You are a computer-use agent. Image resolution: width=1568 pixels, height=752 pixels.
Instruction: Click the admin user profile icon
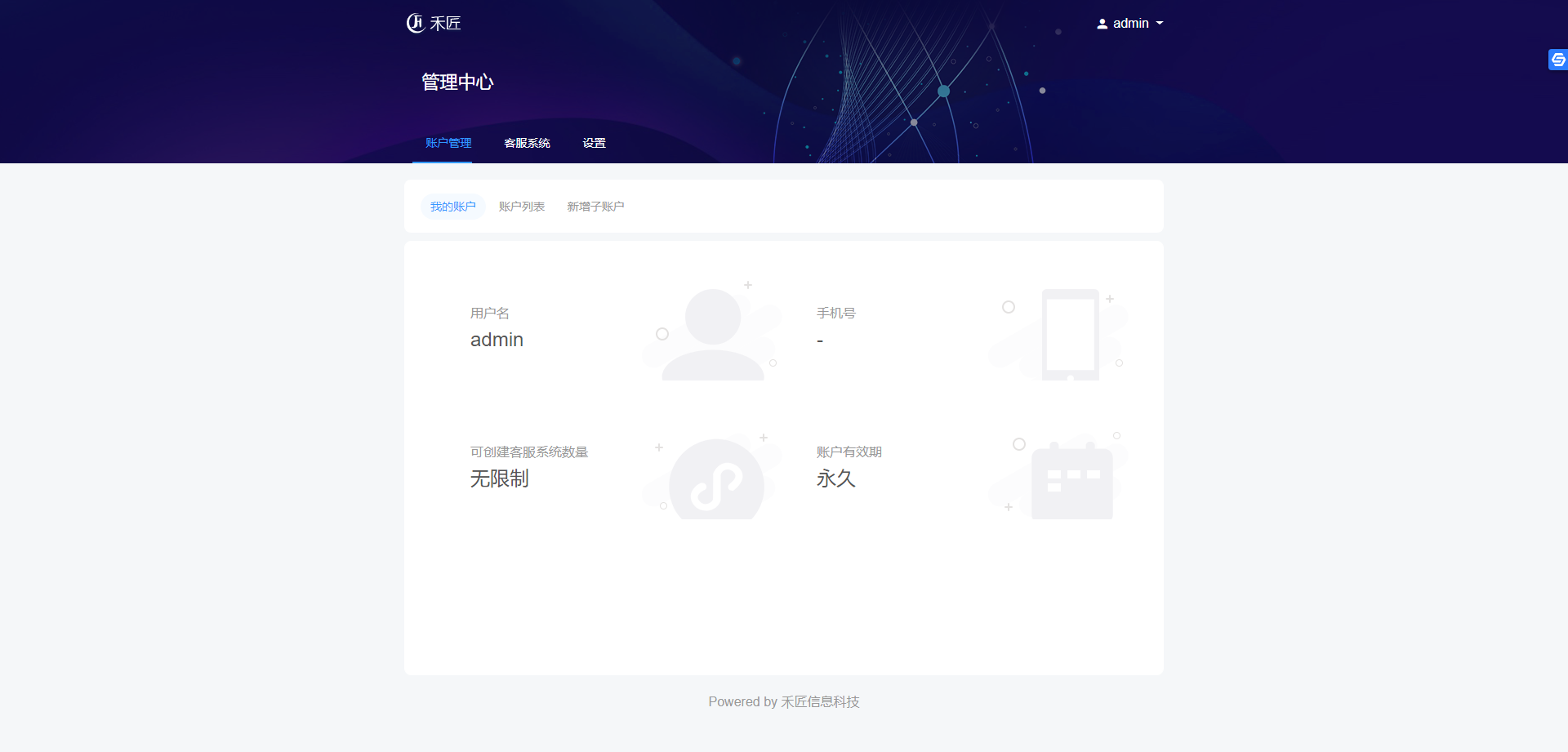pos(1102,23)
